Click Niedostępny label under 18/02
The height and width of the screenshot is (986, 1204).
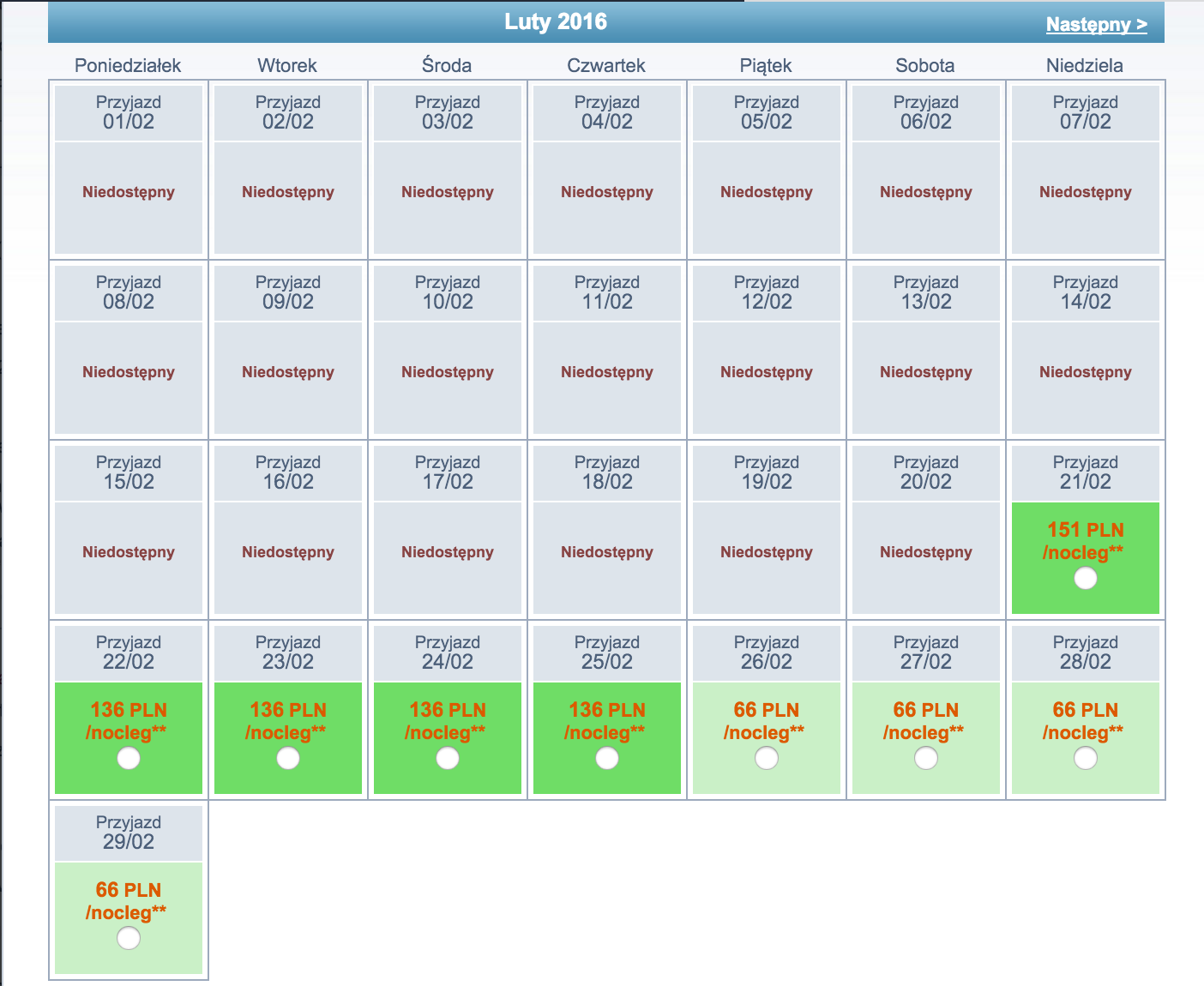pyautogui.click(x=607, y=552)
